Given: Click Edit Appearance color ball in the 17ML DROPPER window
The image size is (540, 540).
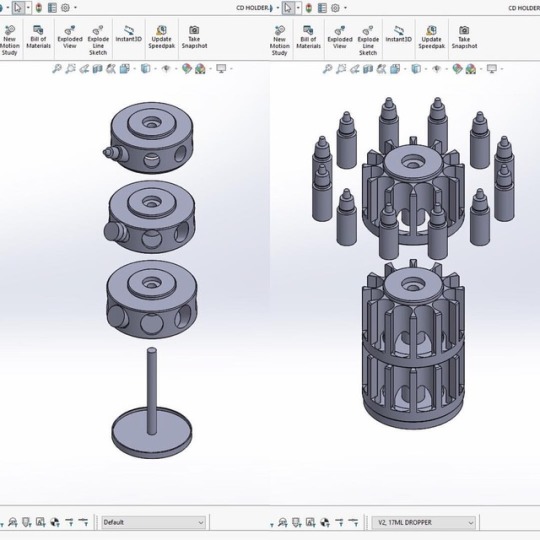Looking at the screenshot, I should 457,69.
